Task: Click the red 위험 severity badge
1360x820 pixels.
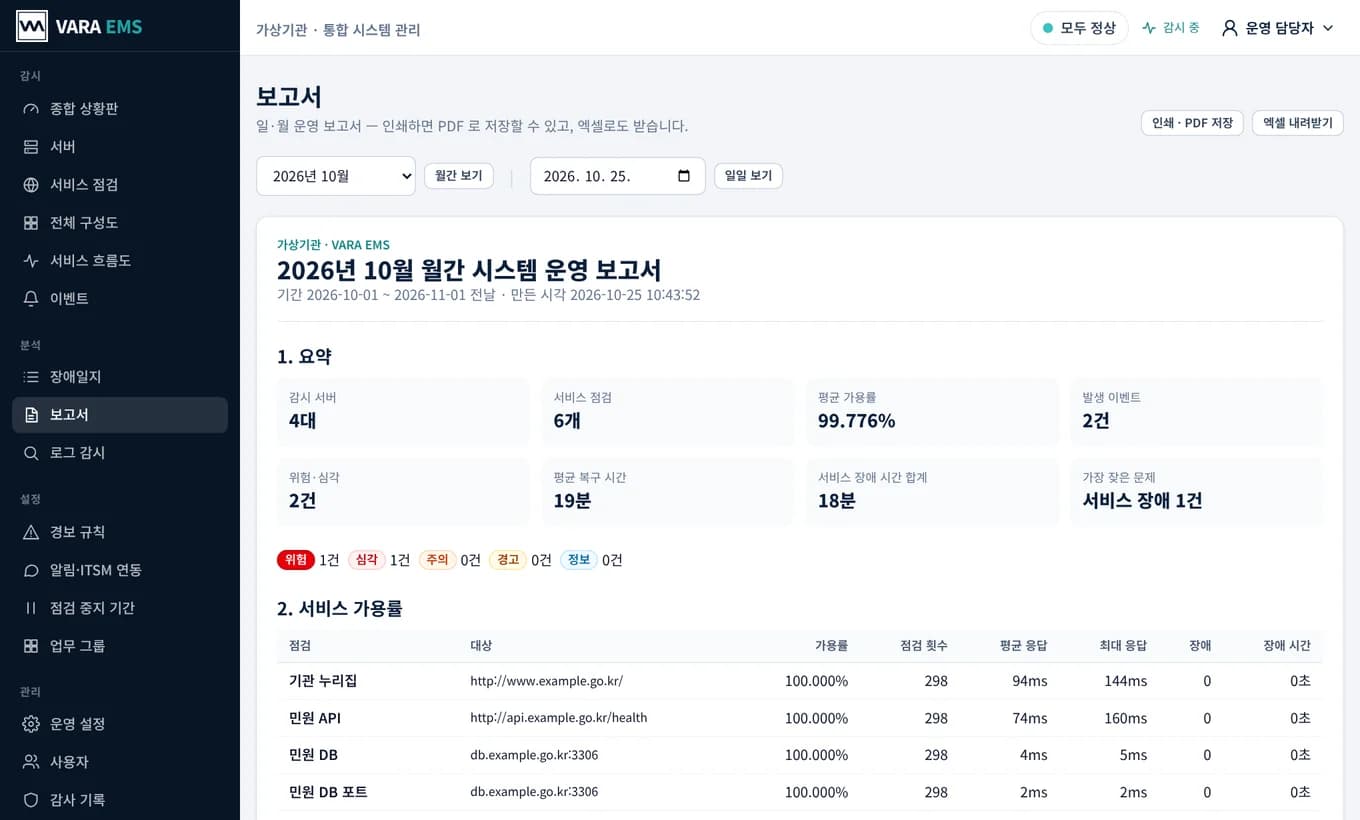Action: (x=296, y=560)
